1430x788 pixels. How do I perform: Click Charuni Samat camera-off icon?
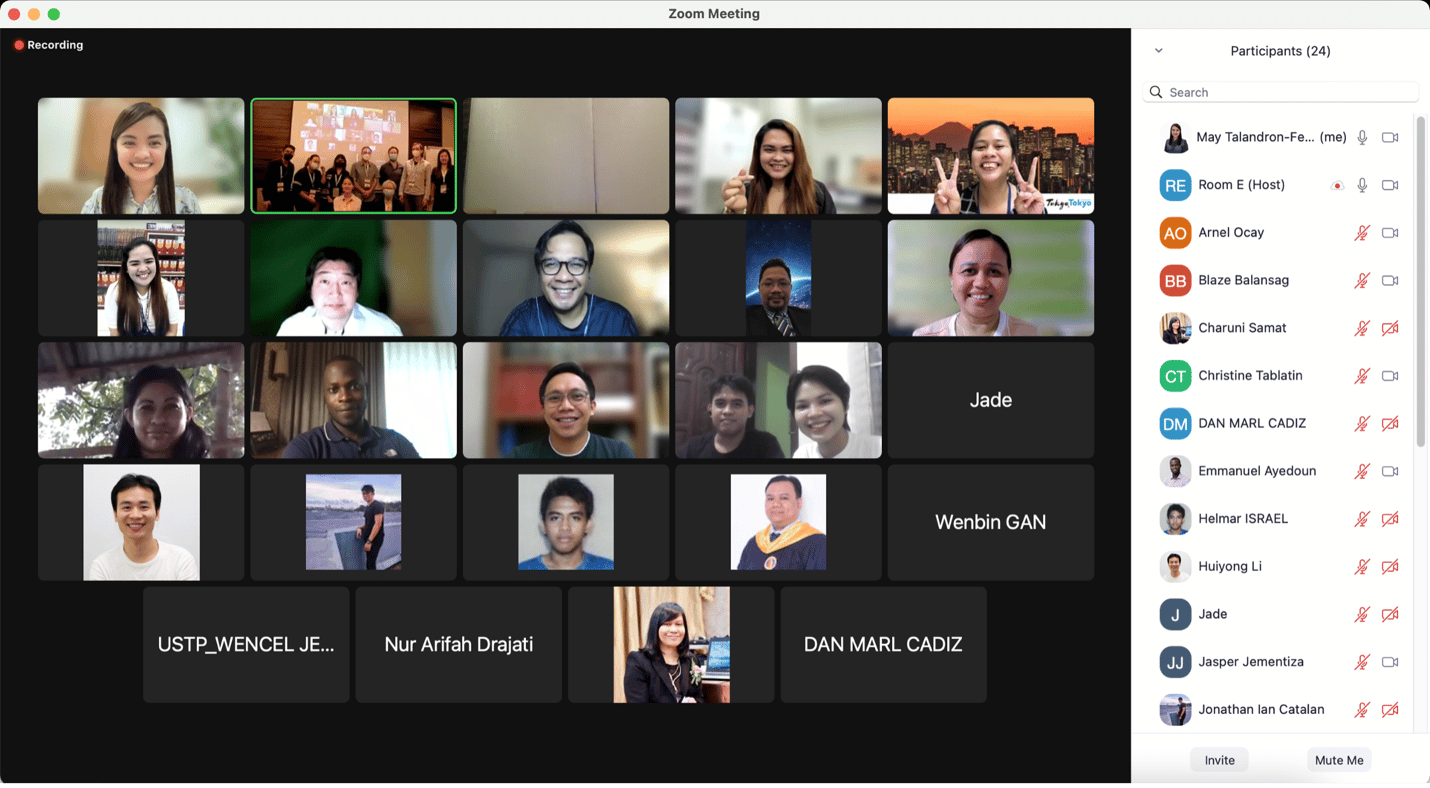1390,328
